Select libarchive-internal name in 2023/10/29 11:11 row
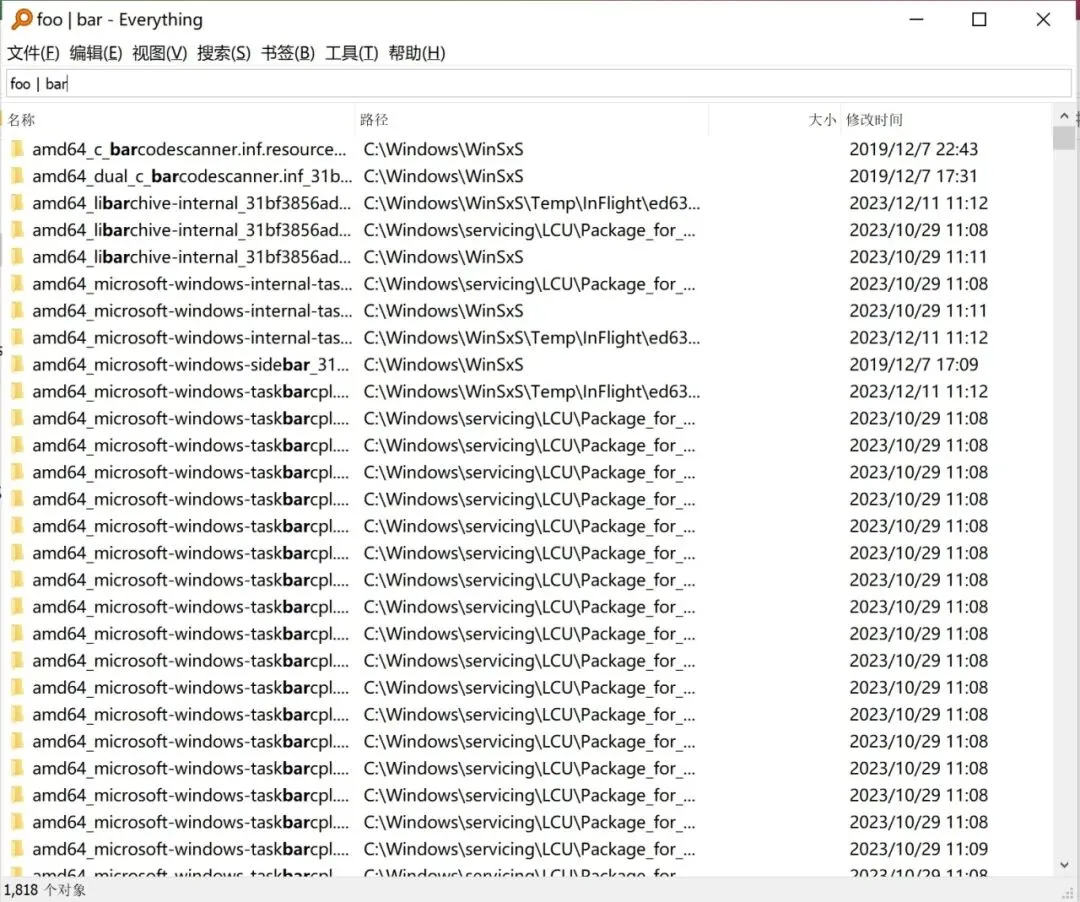The height and width of the screenshot is (902, 1080). (x=191, y=257)
